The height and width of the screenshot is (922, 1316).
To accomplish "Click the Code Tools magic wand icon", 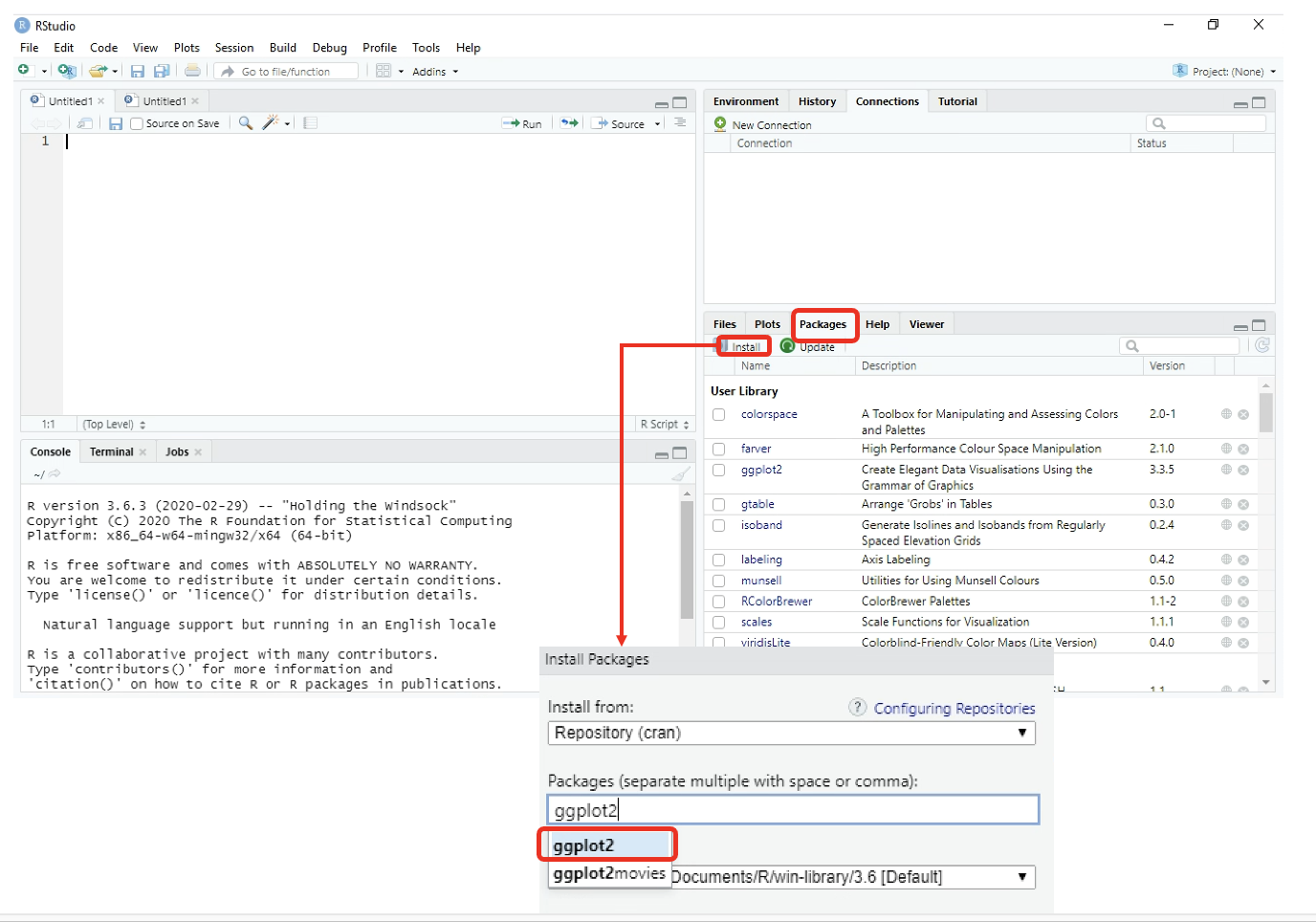I will (271, 122).
